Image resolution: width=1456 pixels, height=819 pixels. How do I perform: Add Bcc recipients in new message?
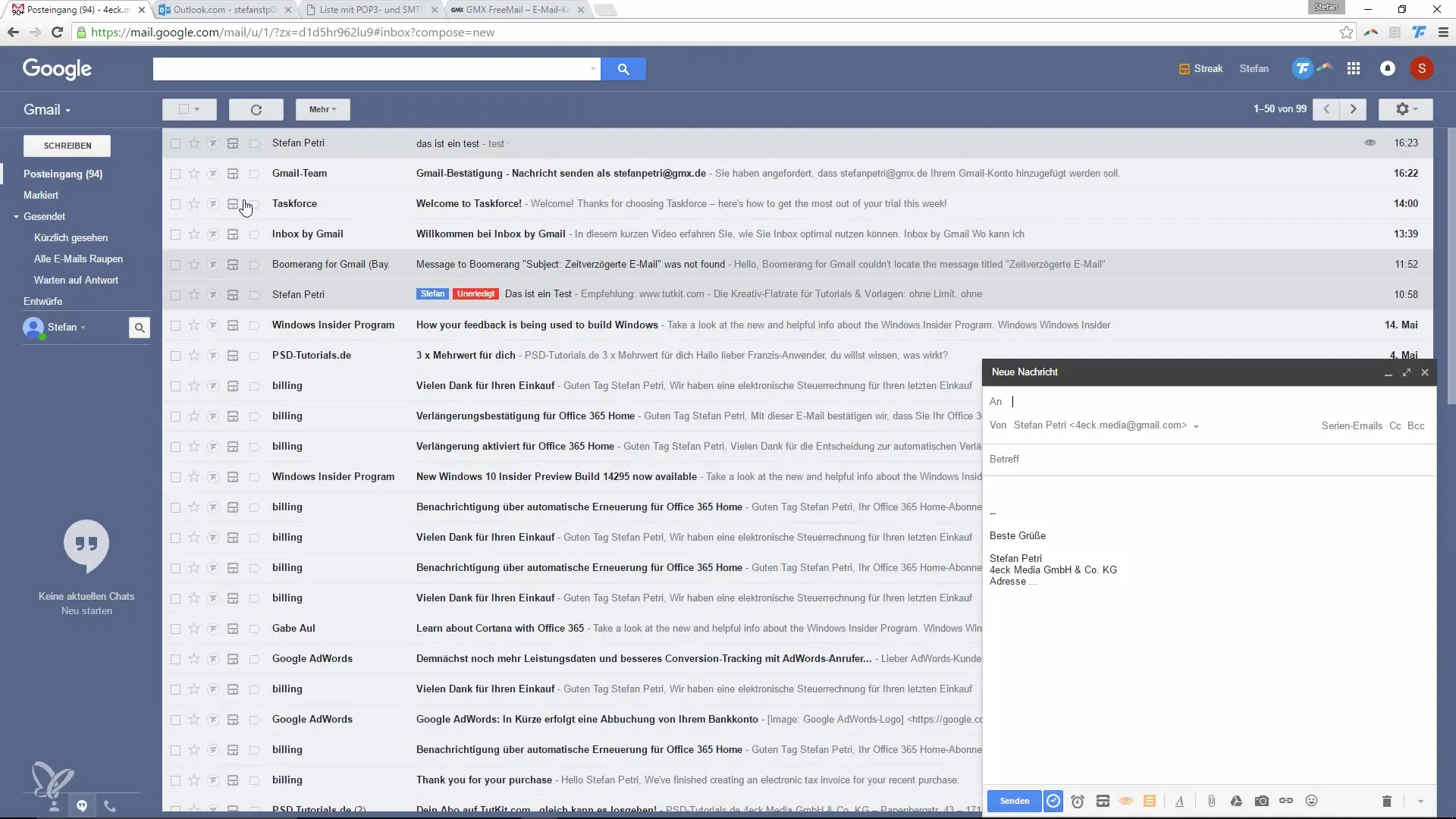click(x=1416, y=426)
